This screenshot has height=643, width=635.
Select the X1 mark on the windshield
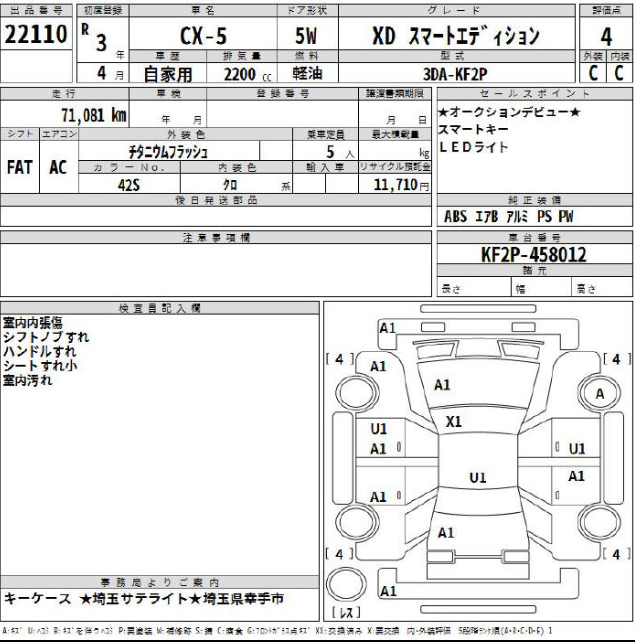pyautogui.click(x=454, y=421)
